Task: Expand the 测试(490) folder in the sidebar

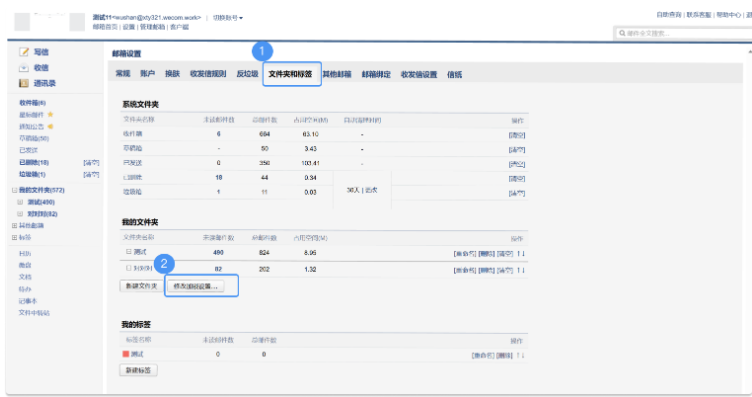Action: tap(20, 202)
